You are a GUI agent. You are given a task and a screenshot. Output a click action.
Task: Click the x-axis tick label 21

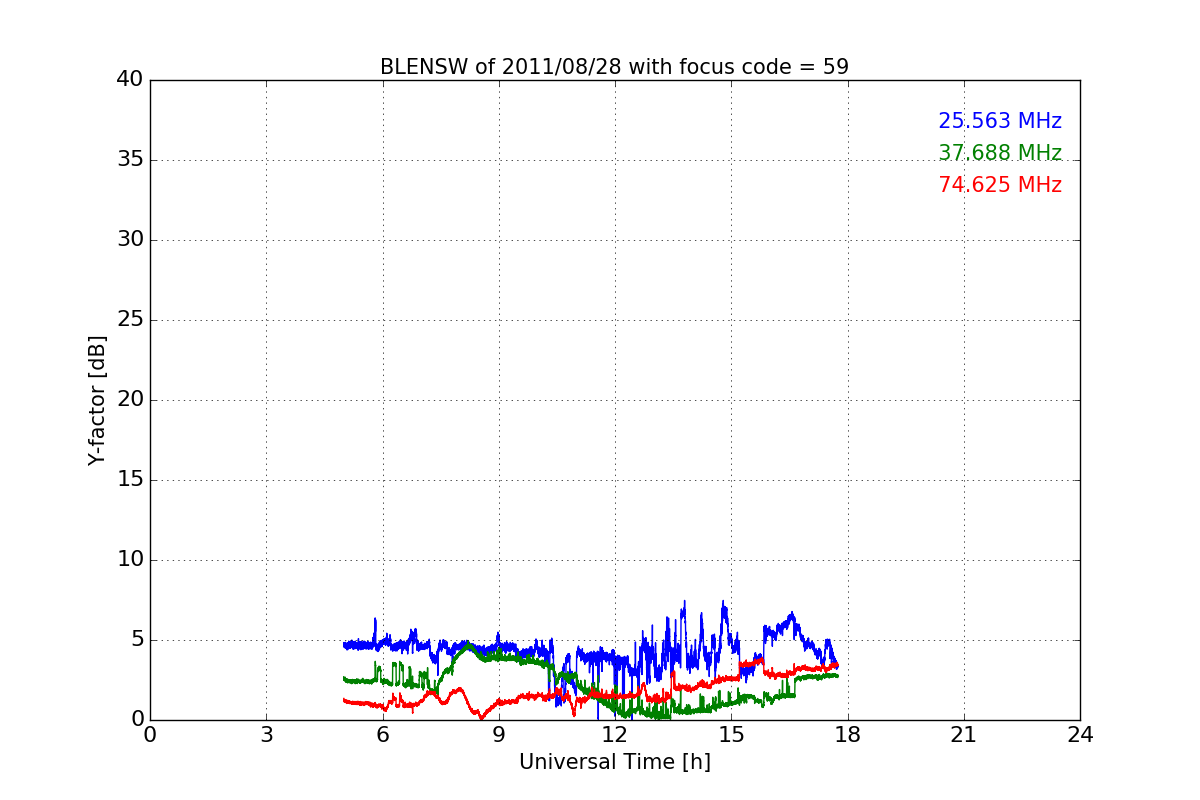click(x=964, y=735)
